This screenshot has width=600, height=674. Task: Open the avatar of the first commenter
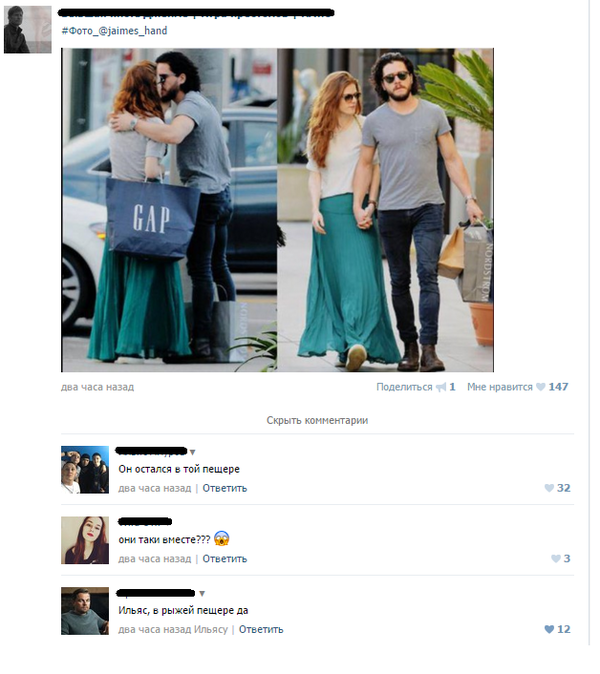click(x=85, y=470)
